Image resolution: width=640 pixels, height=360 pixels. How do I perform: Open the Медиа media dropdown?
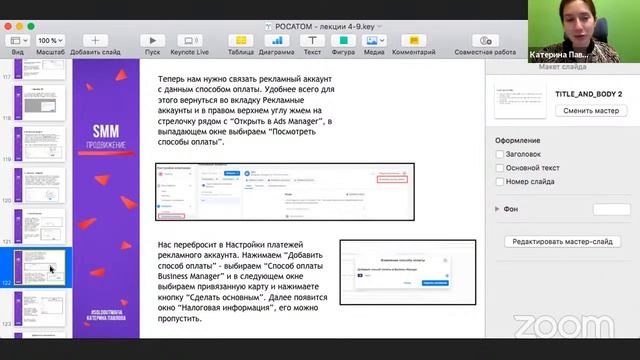click(x=374, y=40)
